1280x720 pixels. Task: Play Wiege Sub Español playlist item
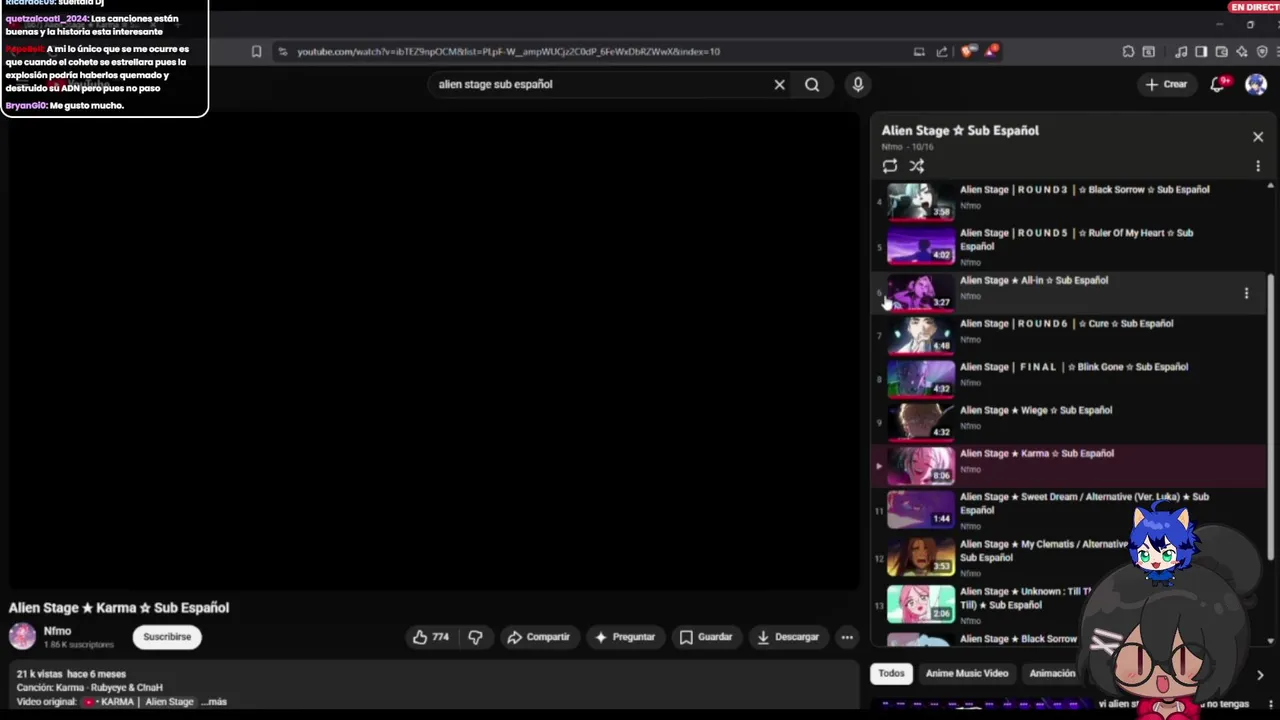pos(1070,421)
